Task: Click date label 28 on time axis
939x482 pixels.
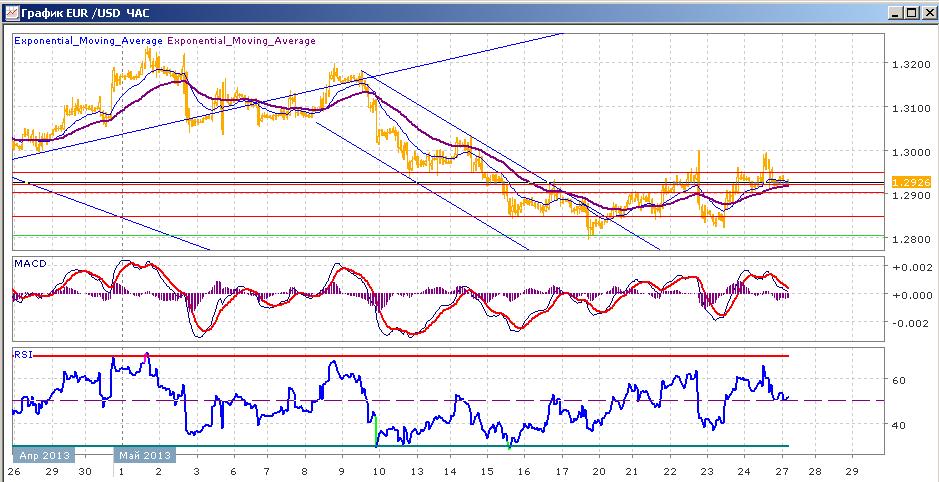Action: click(x=817, y=471)
